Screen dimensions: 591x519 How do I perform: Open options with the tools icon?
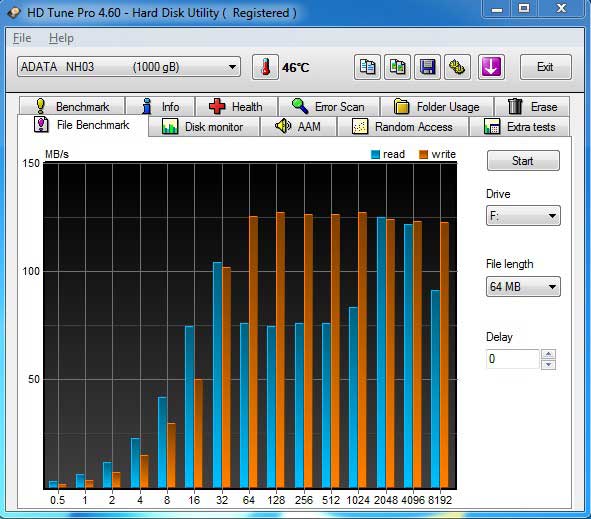(x=457, y=67)
